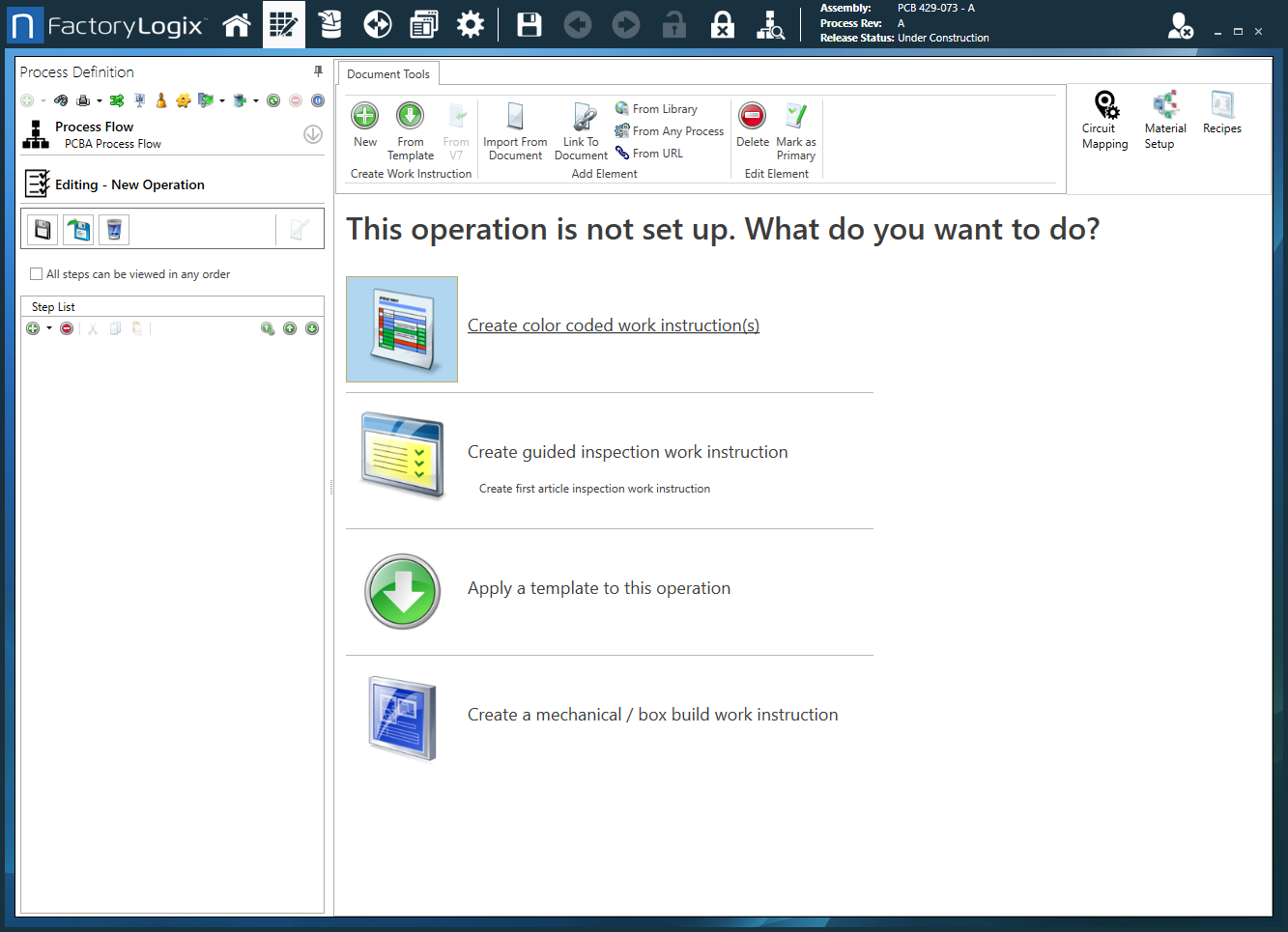
Task: Expand the Process Flow section's down arrow
Action: pyautogui.click(x=312, y=134)
